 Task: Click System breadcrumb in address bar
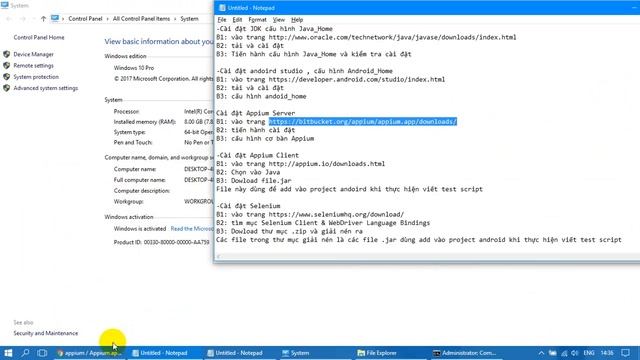tap(189, 19)
